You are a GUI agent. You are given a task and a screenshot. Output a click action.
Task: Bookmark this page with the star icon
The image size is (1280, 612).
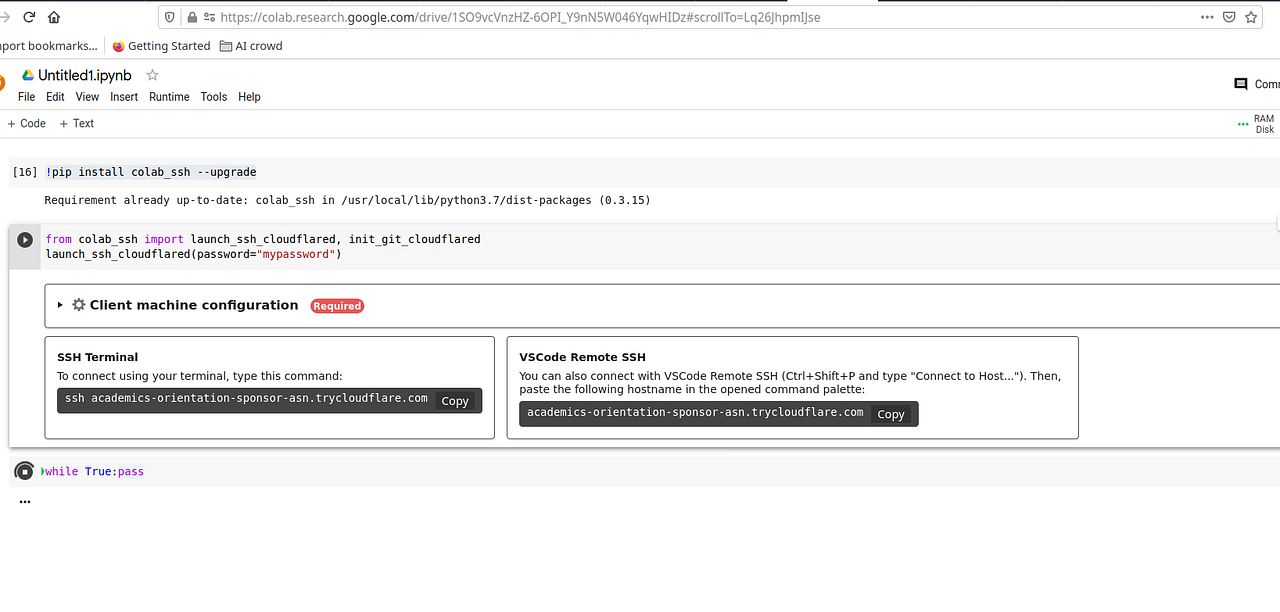pos(1251,17)
